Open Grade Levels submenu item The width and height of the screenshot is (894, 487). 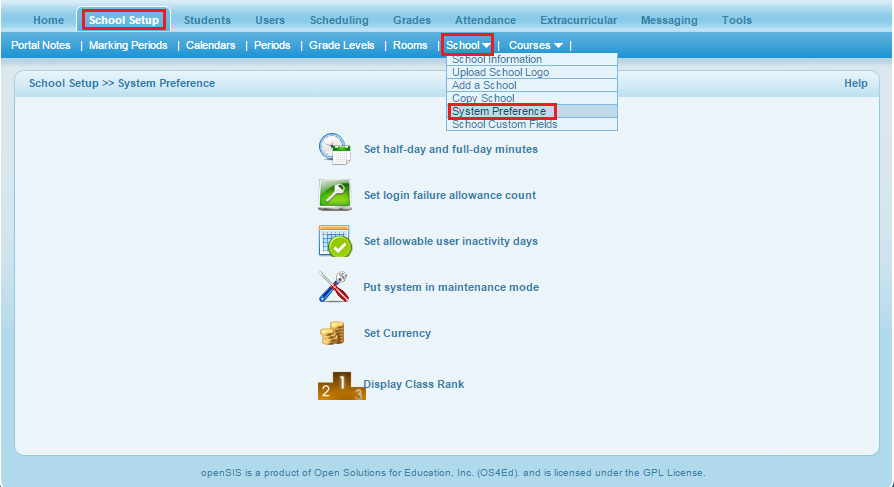(342, 45)
